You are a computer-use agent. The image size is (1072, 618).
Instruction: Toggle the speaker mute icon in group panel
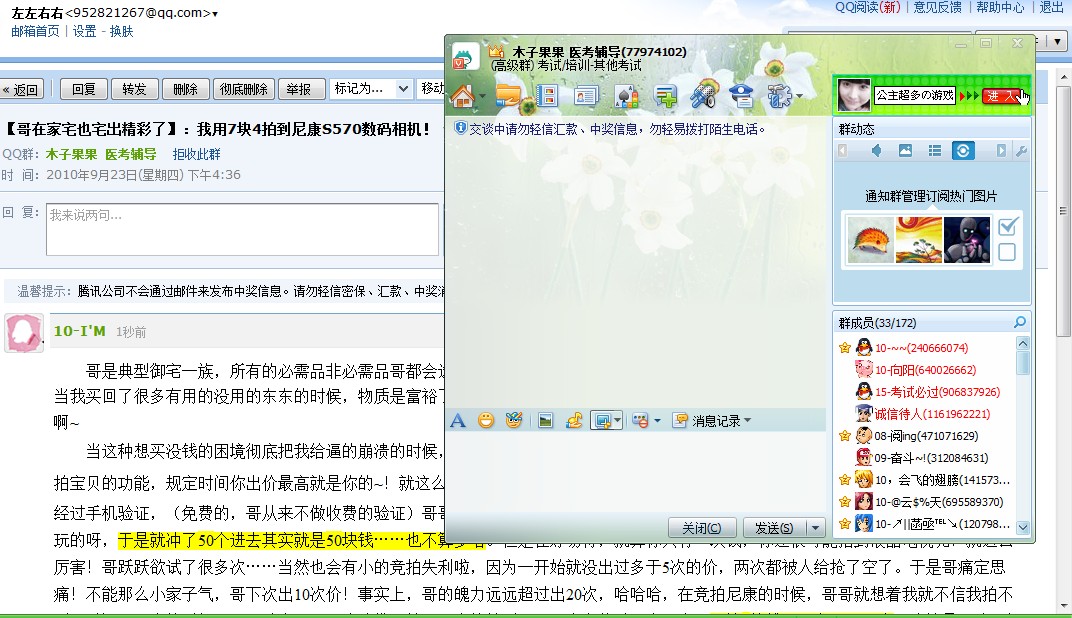point(877,150)
